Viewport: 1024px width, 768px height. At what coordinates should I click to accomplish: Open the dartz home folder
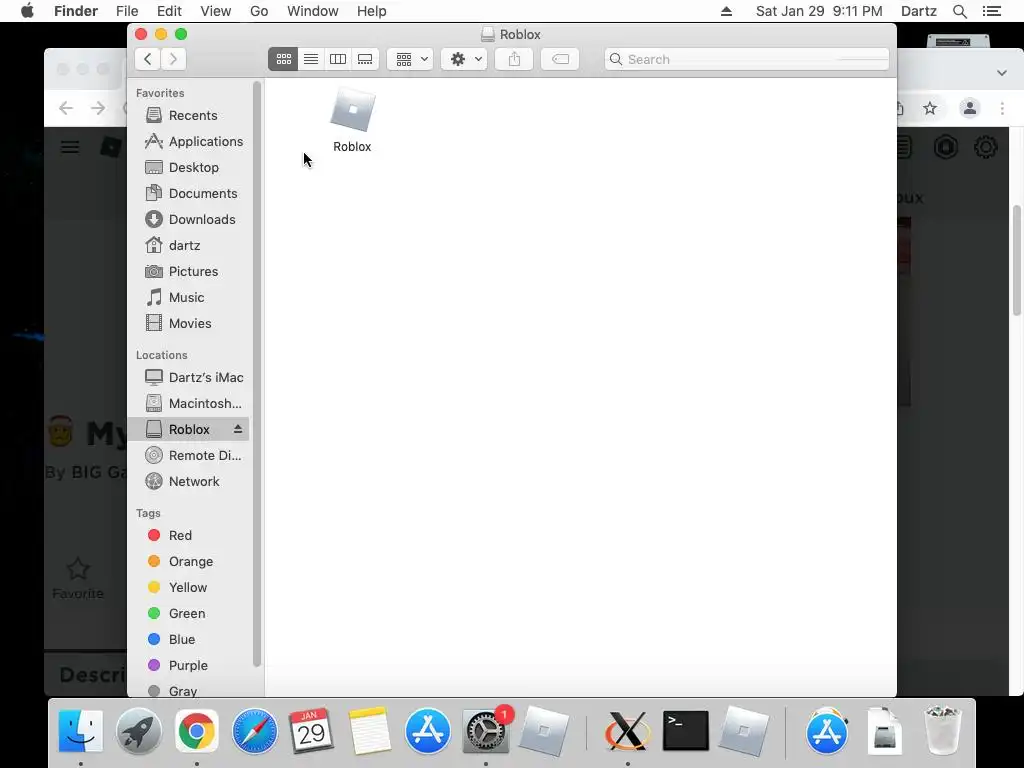click(x=188, y=246)
